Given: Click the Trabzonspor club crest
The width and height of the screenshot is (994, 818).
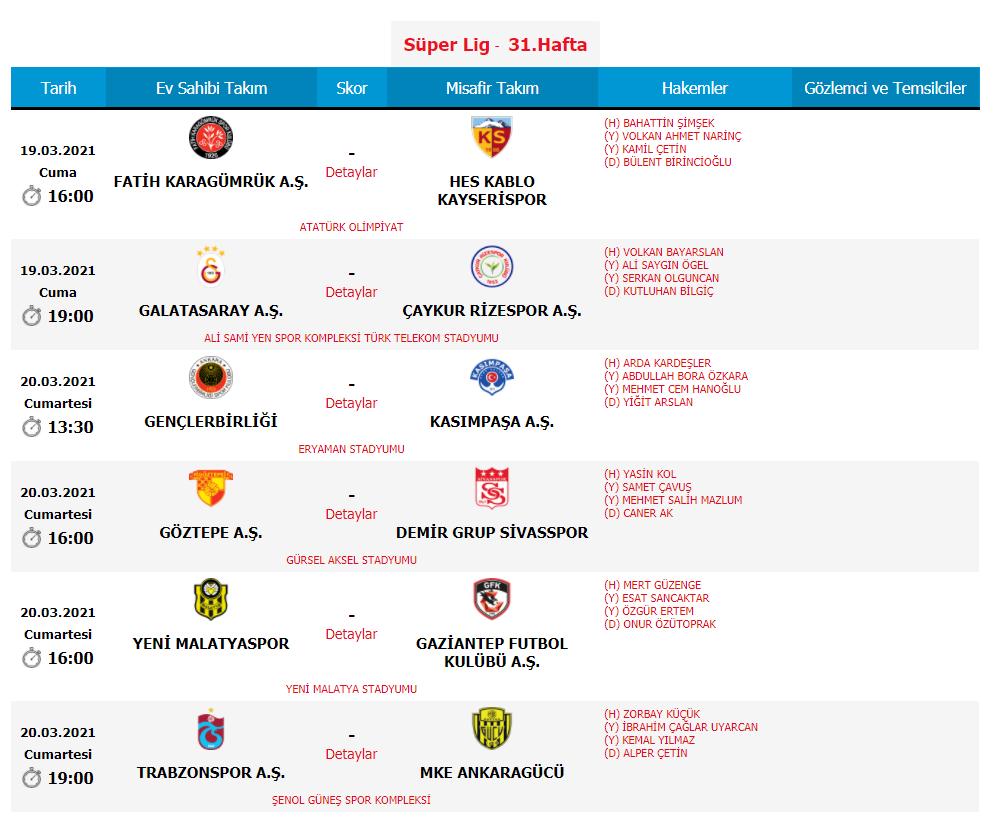Looking at the screenshot, I should click(210, 729).
